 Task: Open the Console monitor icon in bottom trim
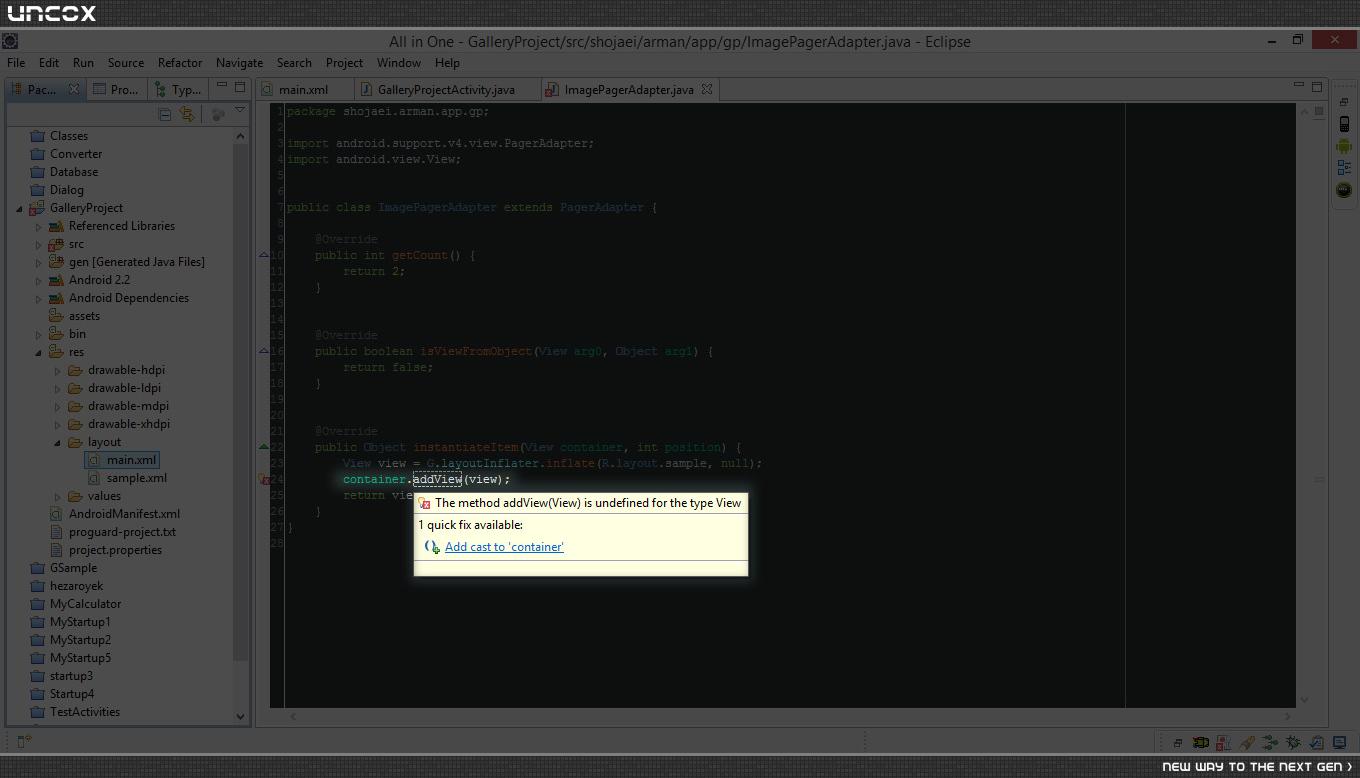pos(1339,742)
